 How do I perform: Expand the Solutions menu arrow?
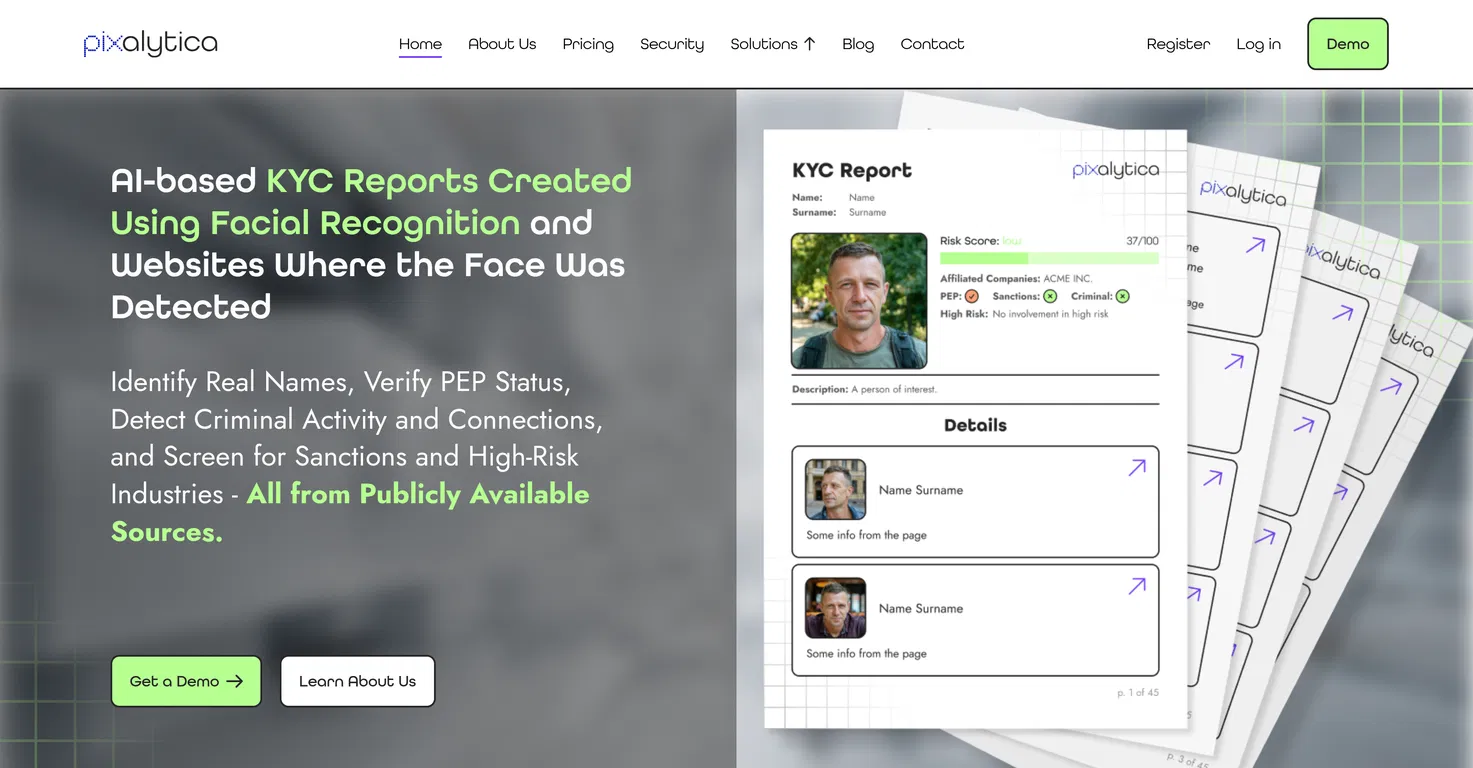click(x=810, y=44)
